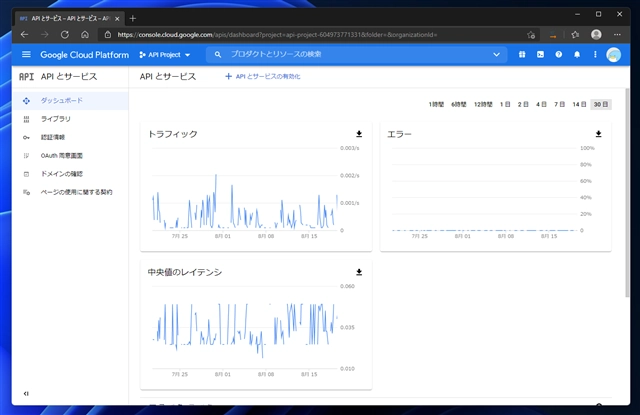Select the 14日 time range
The image size is (640, 415).
[579, 104]
